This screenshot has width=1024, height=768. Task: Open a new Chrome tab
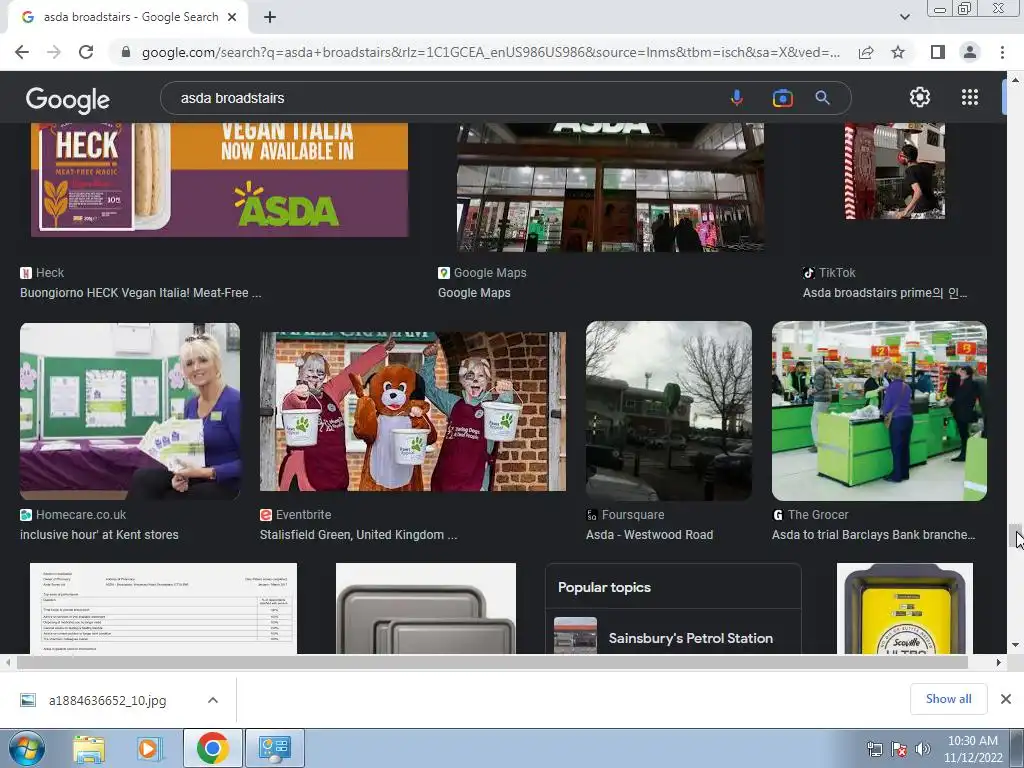point(270,17)
